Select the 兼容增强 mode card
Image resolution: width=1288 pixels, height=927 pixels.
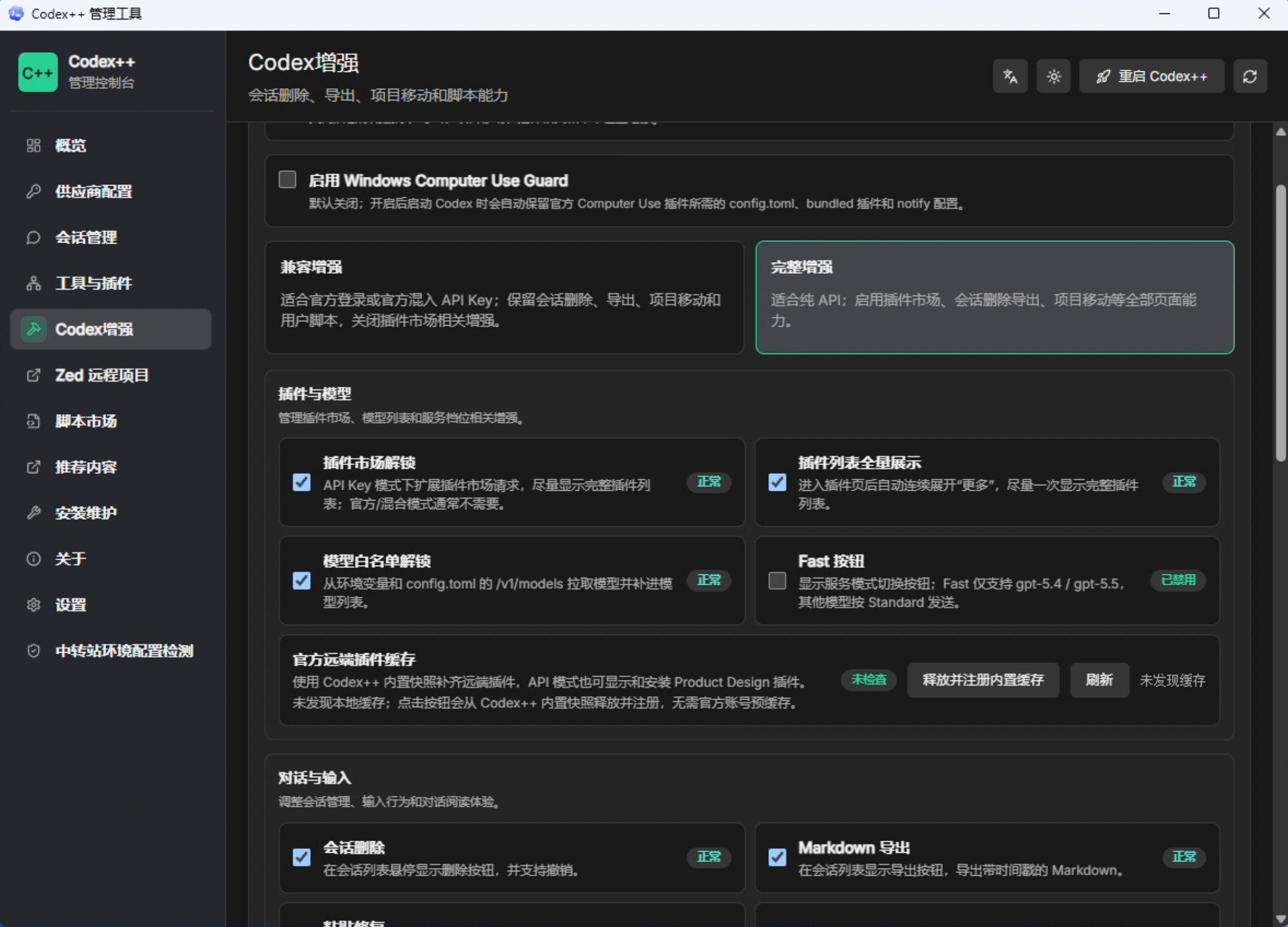(x=504, y=297)
